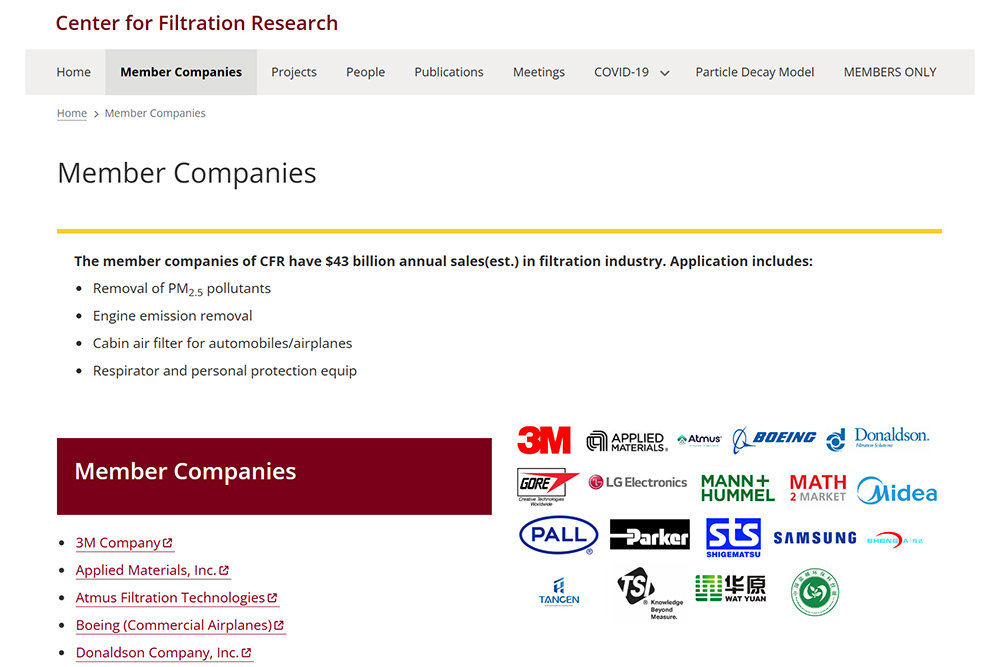Click the Home breadcrumb link
1000x667 pixels.
click(x=72, y=114)
